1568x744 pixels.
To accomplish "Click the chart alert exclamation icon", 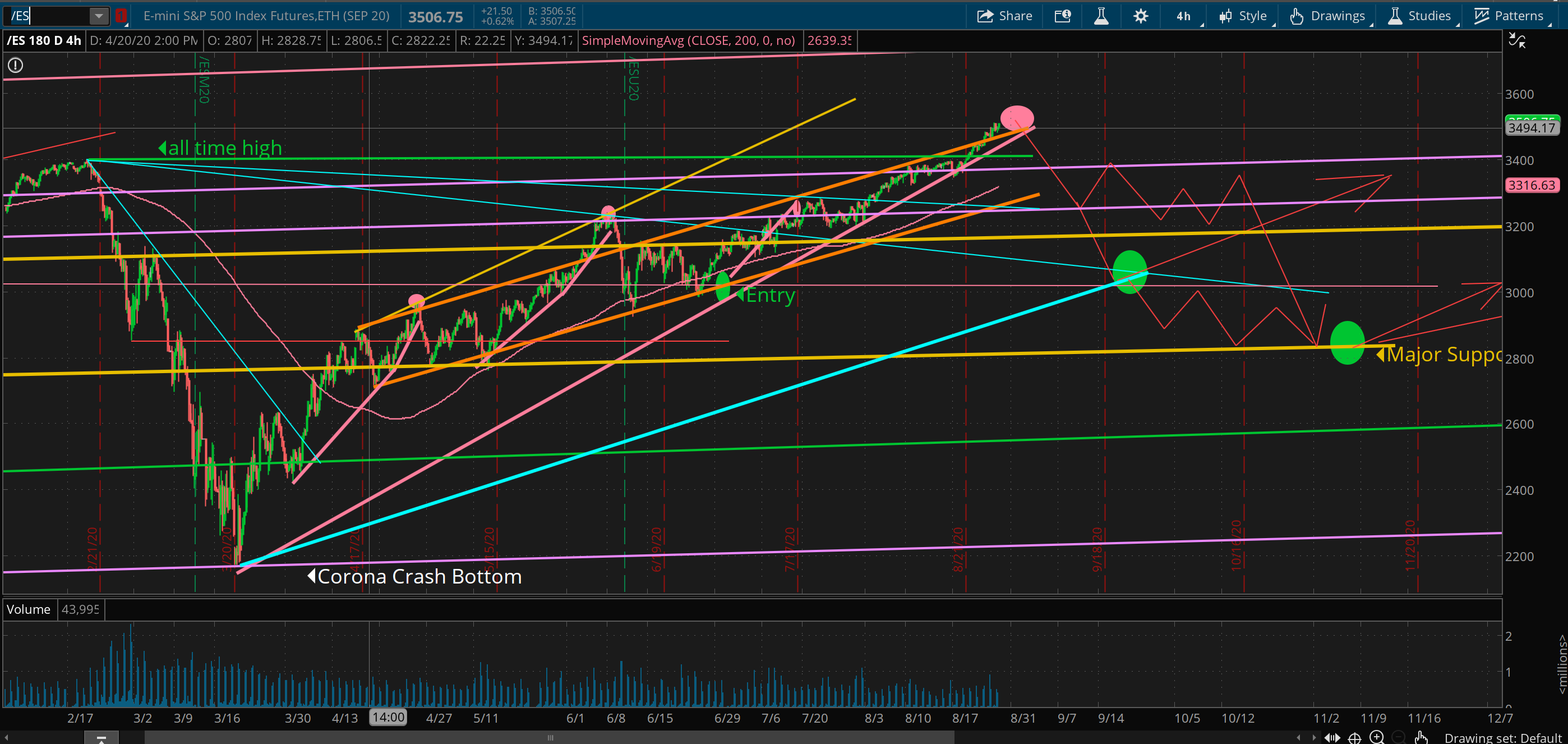I will click(x=15, y=65).
